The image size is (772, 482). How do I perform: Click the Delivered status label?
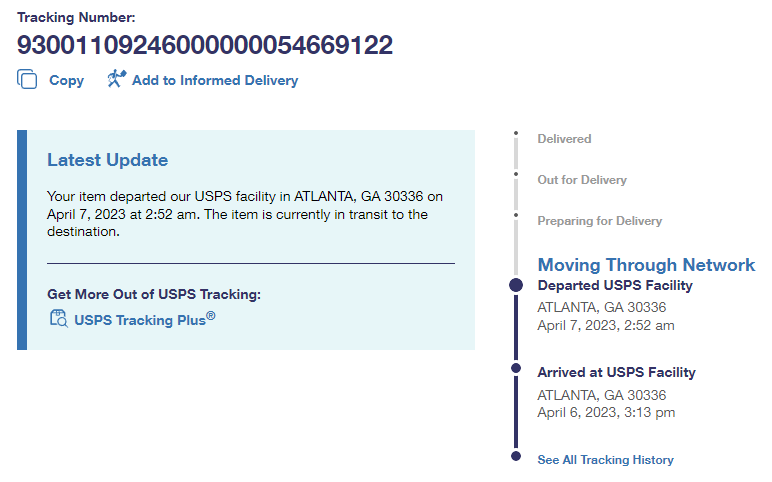pos(564,139)
